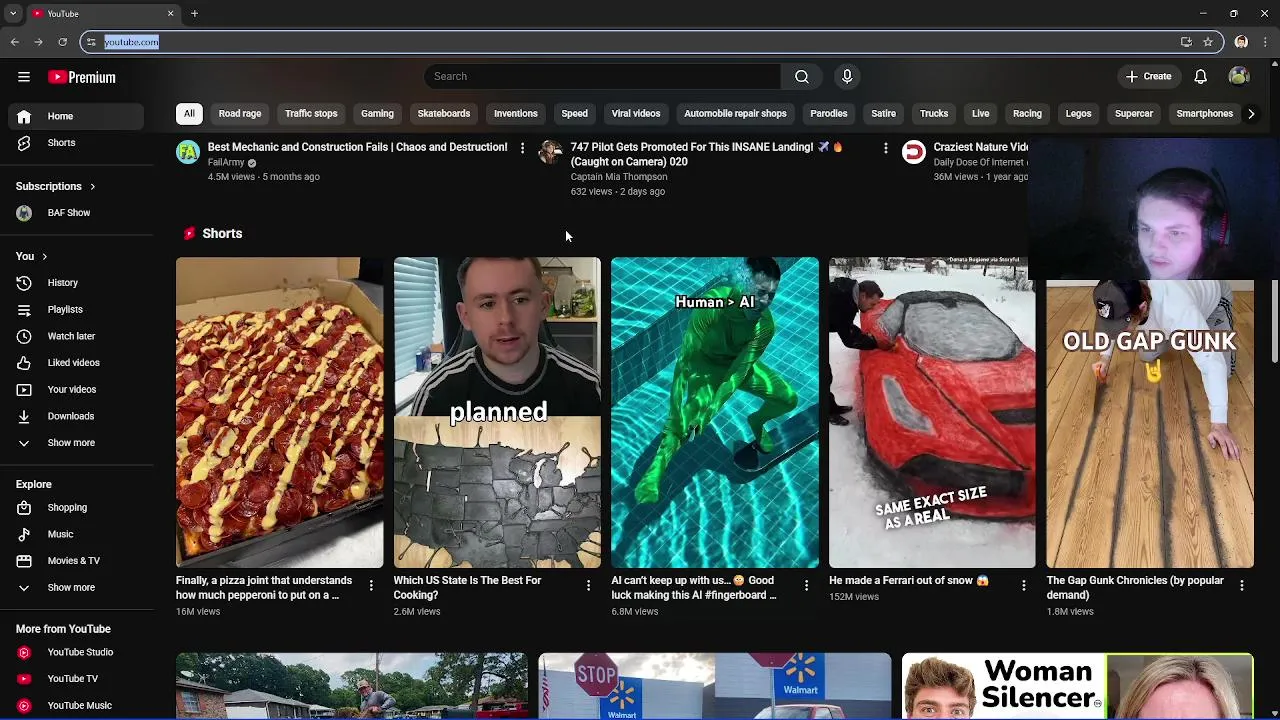1280x720 pixels.
Task: Select the All filter chip
Action: (x=189, y=114)
